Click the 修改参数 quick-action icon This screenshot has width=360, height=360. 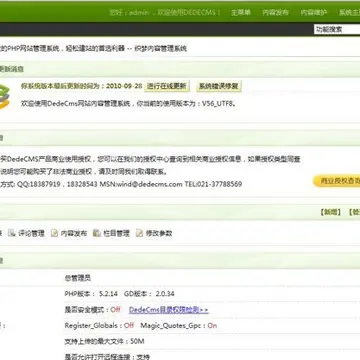click(x=139, y=233)
